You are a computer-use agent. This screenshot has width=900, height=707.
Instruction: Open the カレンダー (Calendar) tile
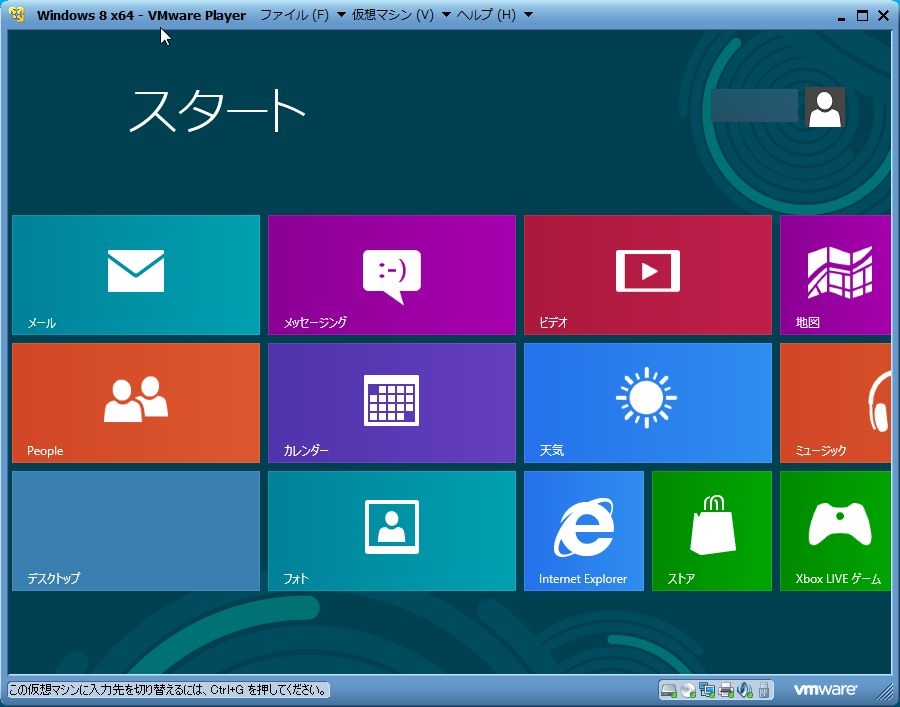tap(391, 402)
